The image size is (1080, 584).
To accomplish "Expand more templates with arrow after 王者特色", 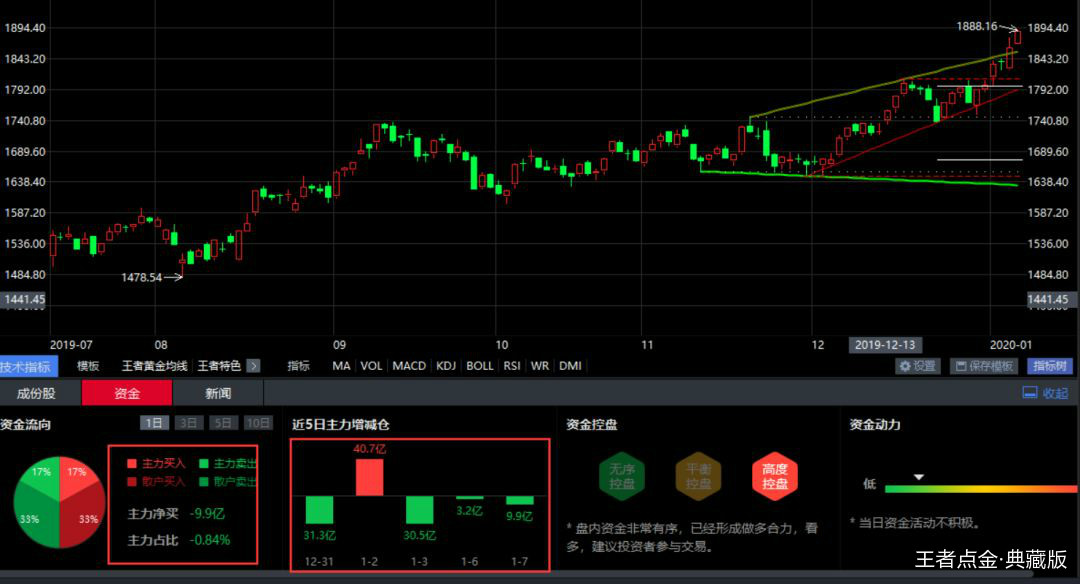I will point(253,366).
